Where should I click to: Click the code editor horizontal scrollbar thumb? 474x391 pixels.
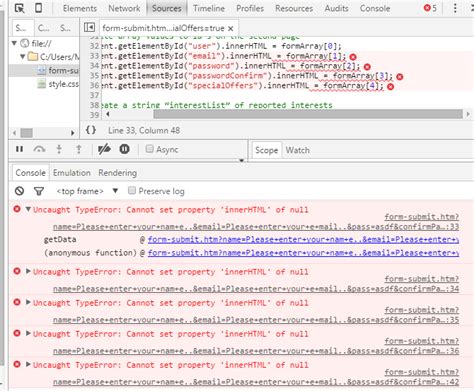click(x=308, y=114)
